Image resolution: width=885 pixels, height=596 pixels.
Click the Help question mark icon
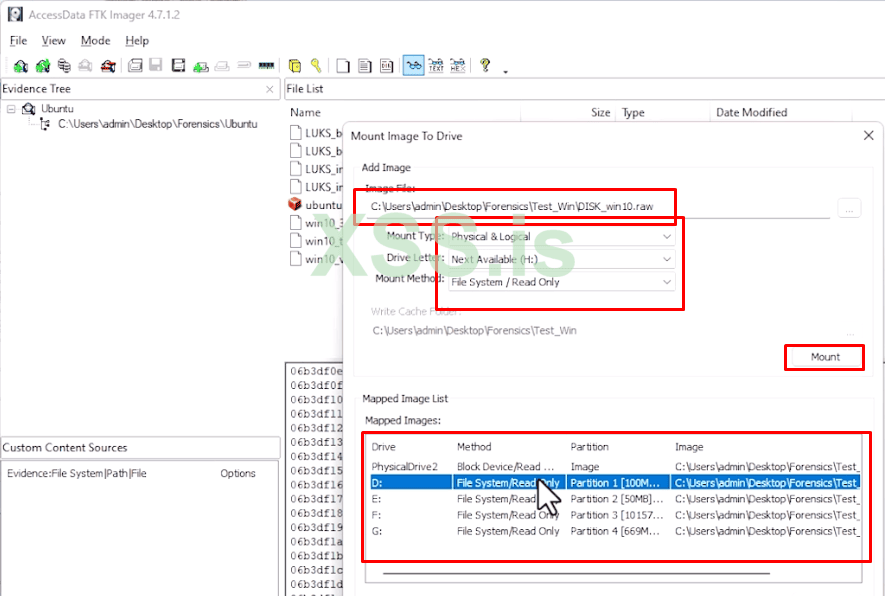click(x=485, y=65)
